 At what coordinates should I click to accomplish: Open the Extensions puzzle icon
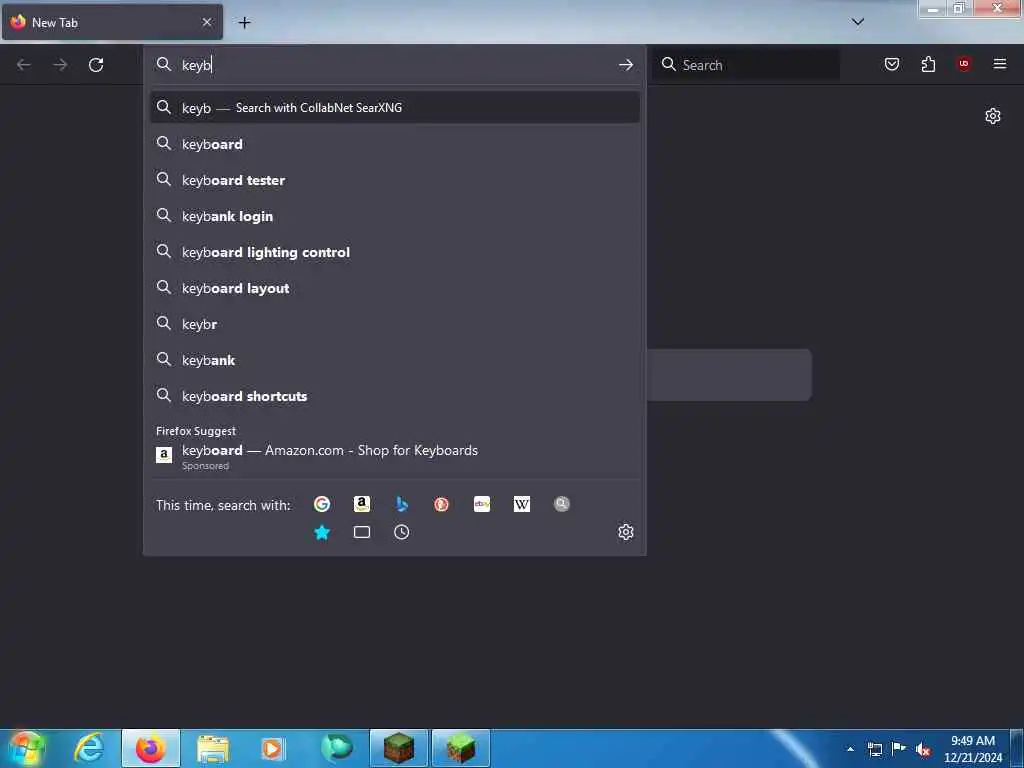tap(928, 64)
